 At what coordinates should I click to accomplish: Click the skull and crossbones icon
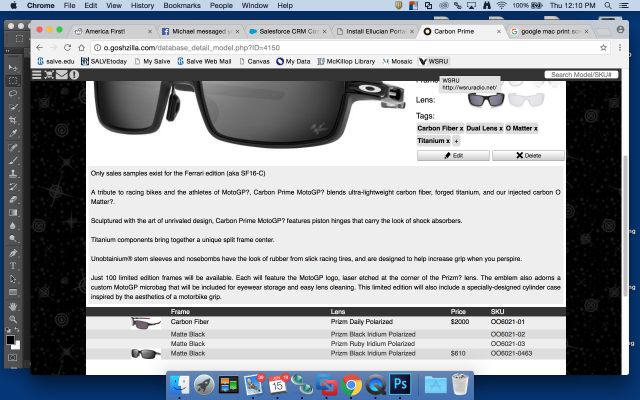coord(49,75)
